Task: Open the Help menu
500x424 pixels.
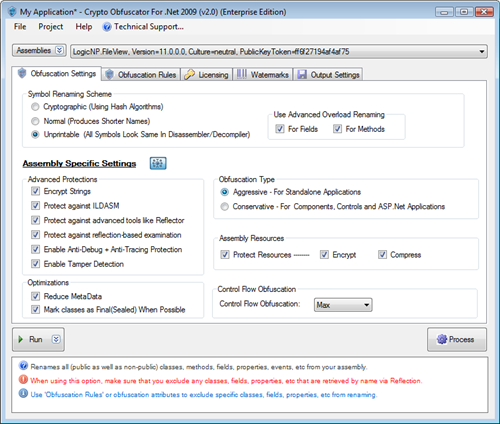Action: pos(84,27)
